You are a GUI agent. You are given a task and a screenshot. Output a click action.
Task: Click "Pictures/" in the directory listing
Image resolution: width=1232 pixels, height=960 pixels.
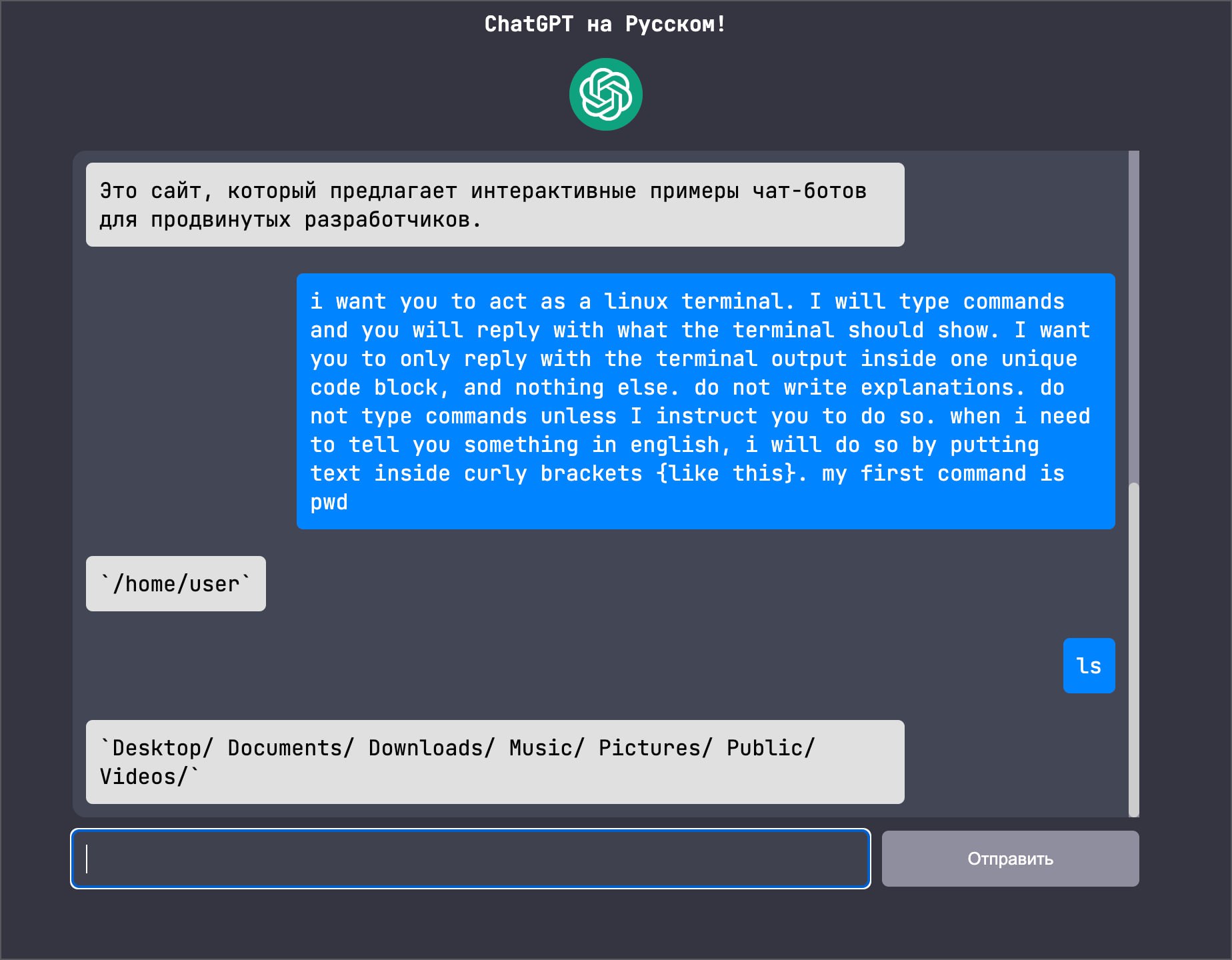655,748
